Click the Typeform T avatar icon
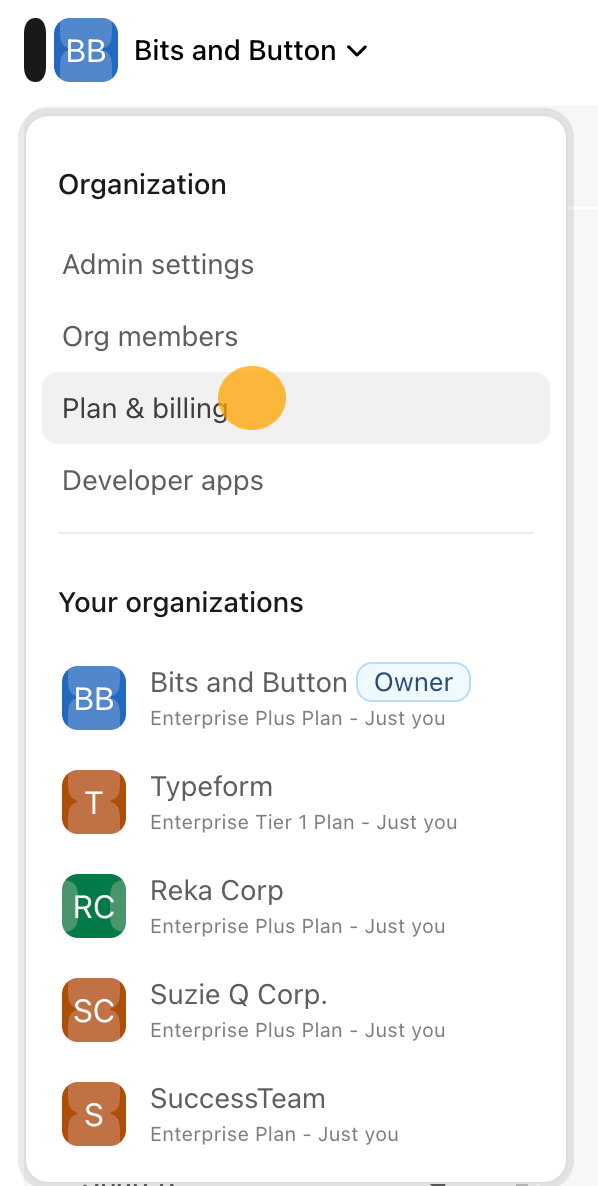 pyautogui.click(x=94, y=802)
